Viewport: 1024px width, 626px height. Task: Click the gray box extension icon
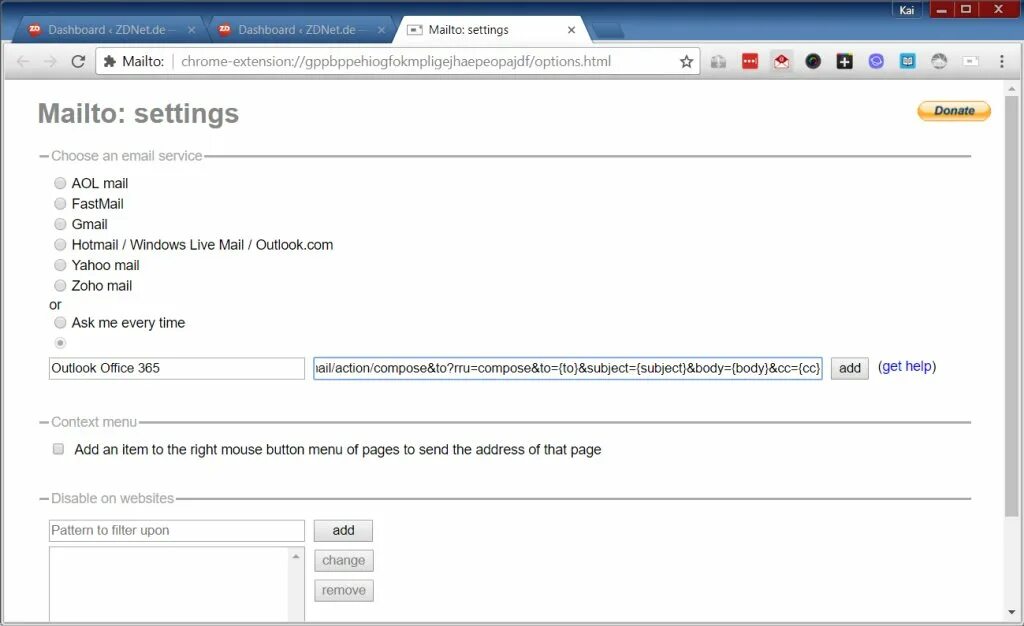(x=718, y=61)
